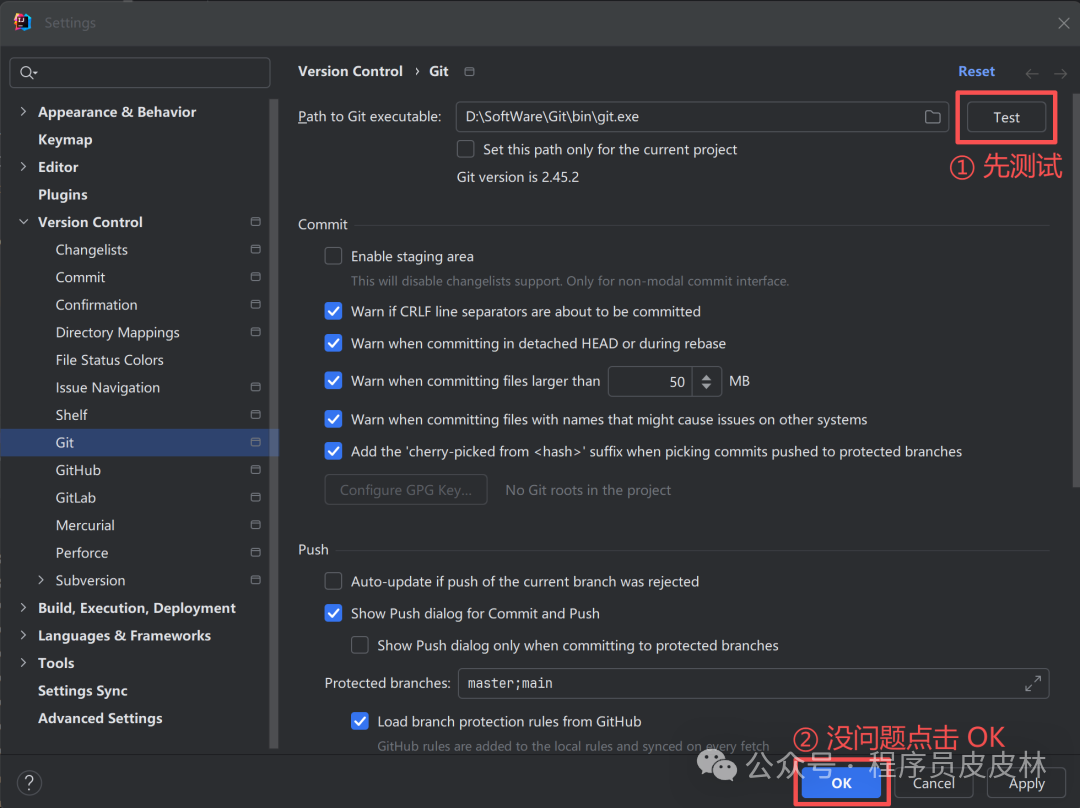1080x808 pixels.
Task: Click the settings search magnifier icon
Action: point(26,72)
